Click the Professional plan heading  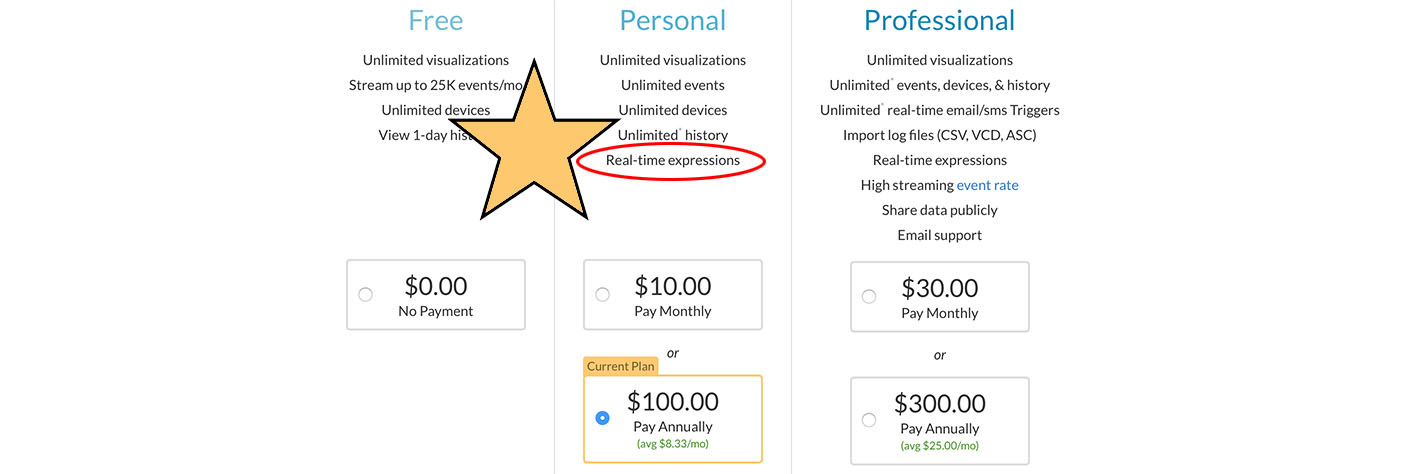click(939, 20)
